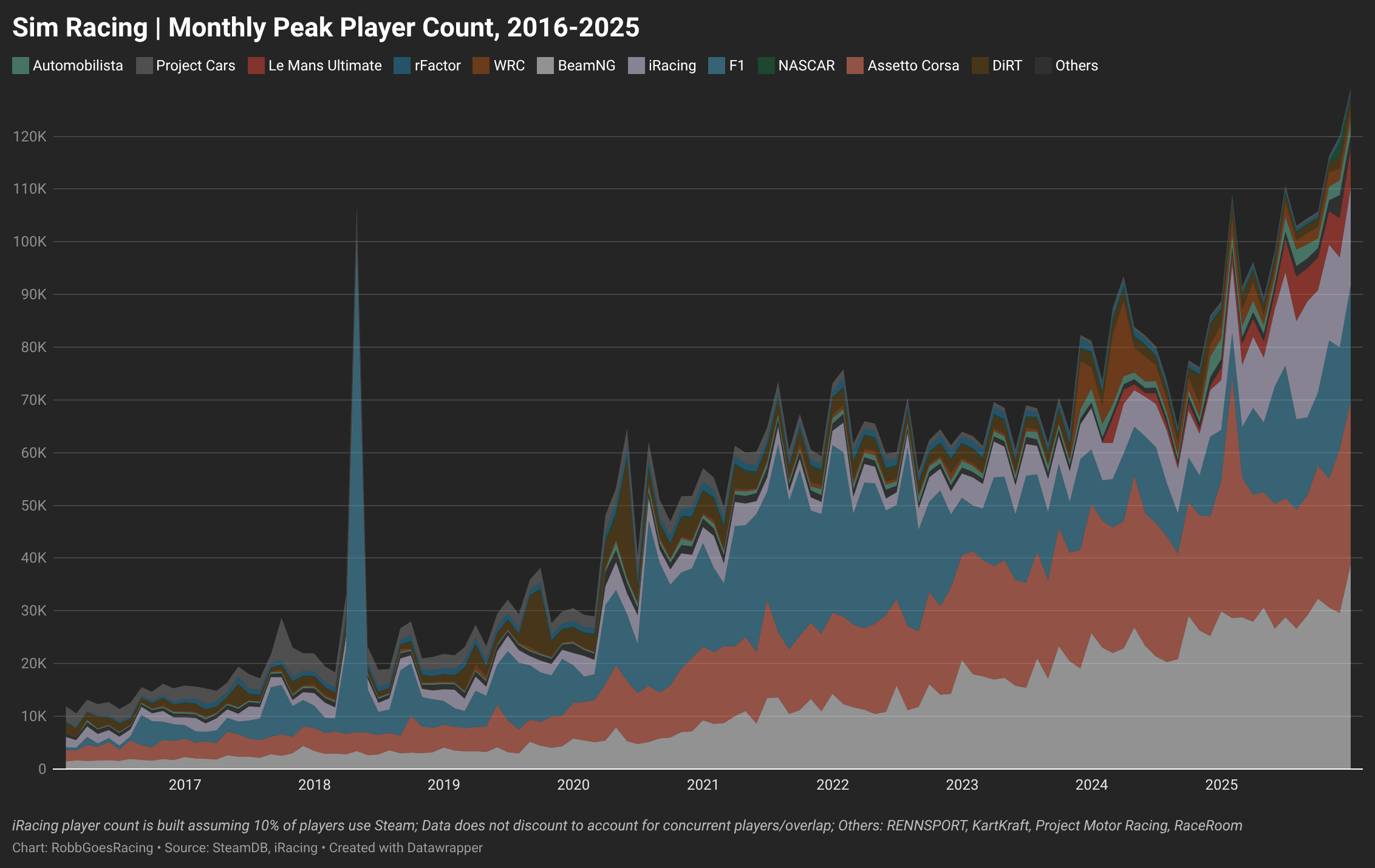The height and width of the screenshot is (868, 1375).
Task: Select the Project Cars legend label
Action: coord(196,66)
